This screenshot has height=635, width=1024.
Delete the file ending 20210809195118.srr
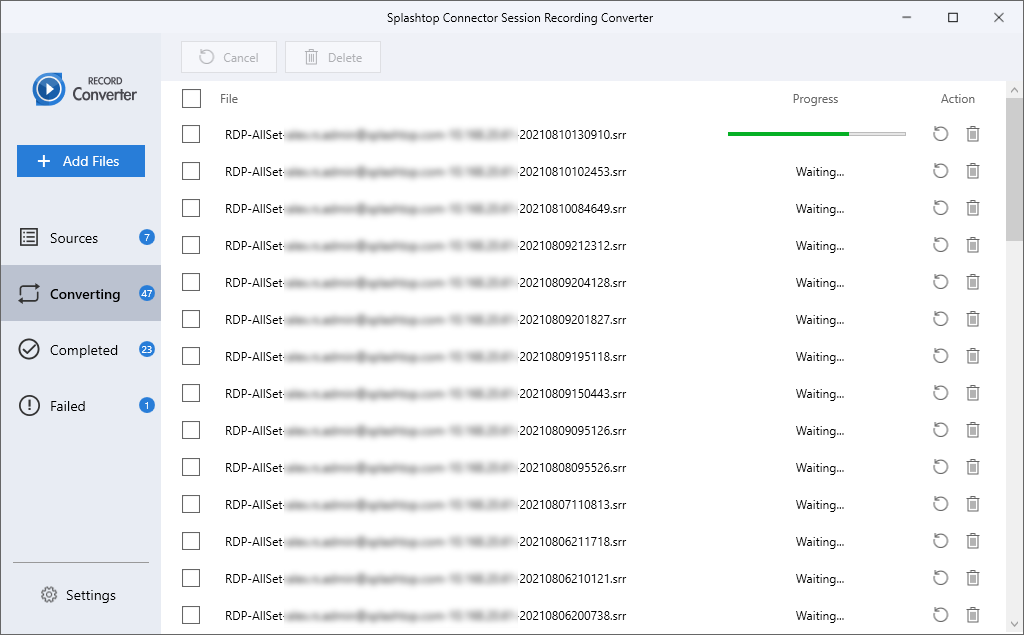point(972,356)
